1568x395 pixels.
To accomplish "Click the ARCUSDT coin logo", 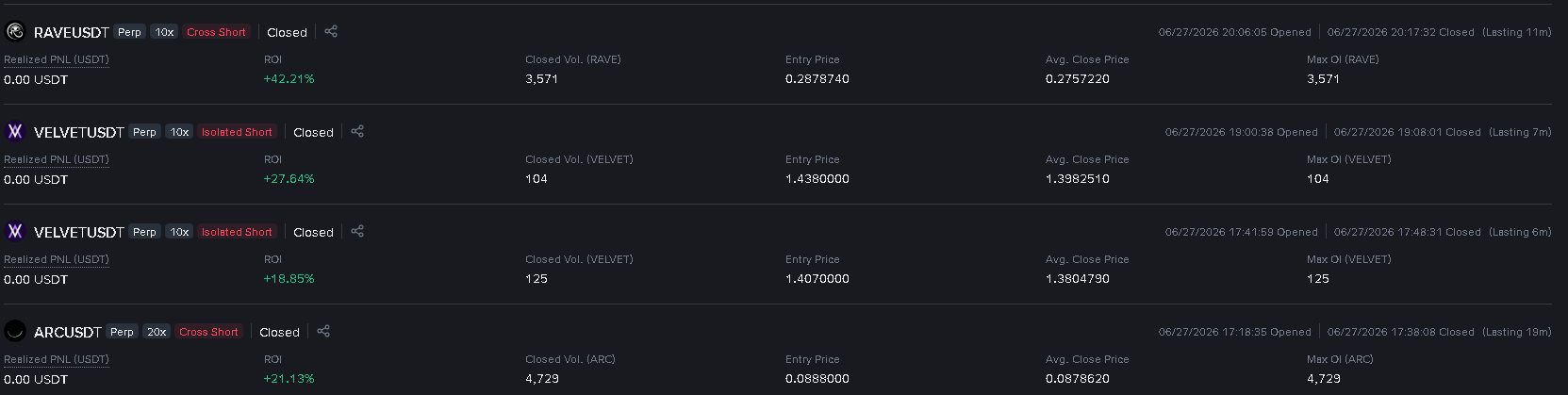I will 15,332.
